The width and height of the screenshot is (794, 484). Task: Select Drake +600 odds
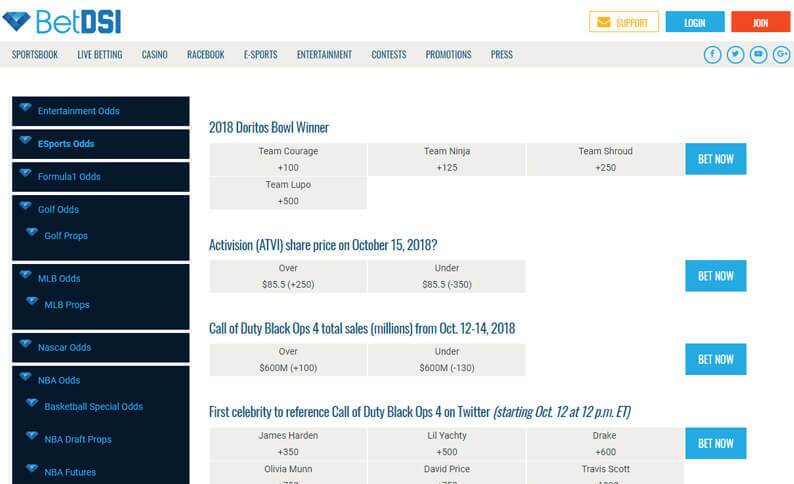(606, 444)
